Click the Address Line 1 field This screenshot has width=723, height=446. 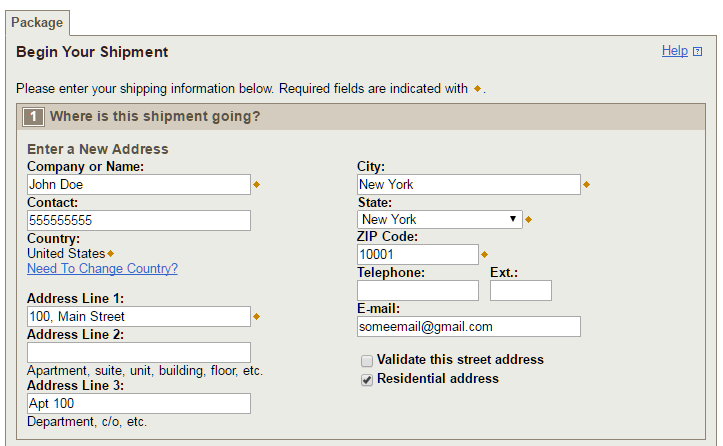click(x=138, y=317)
